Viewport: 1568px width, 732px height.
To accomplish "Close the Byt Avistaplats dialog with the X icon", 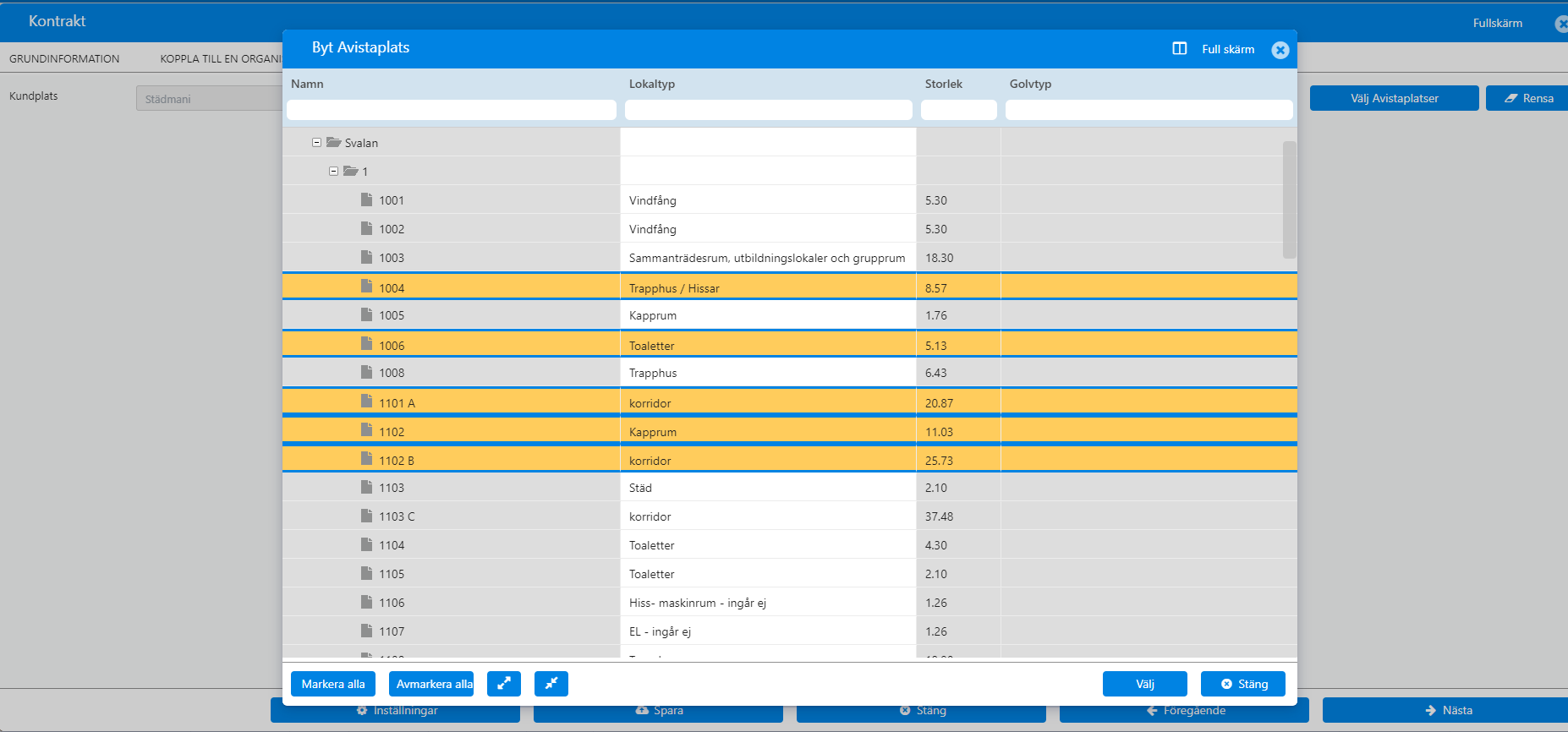I will [x=1280, y=50].
